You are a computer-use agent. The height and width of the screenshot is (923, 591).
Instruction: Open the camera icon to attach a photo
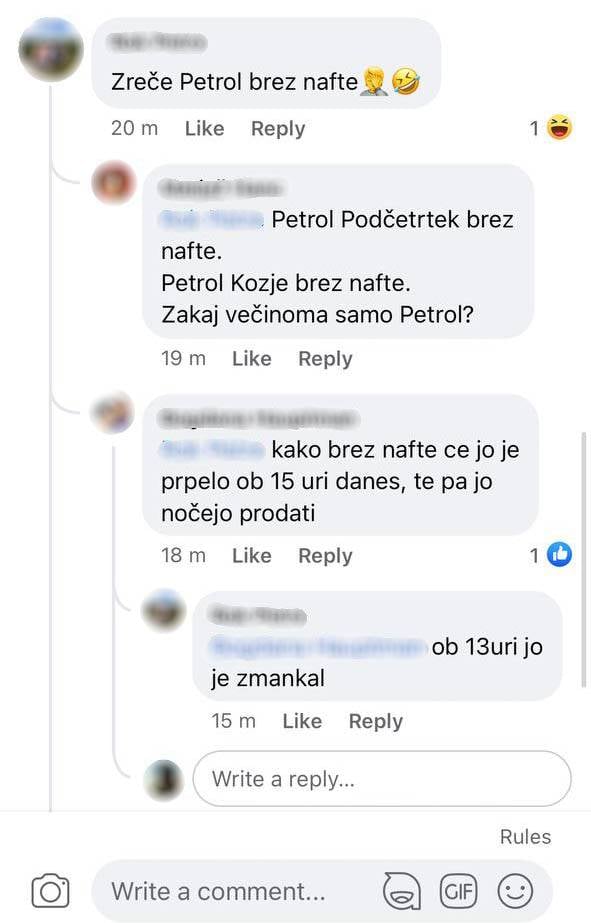[50, 891]
